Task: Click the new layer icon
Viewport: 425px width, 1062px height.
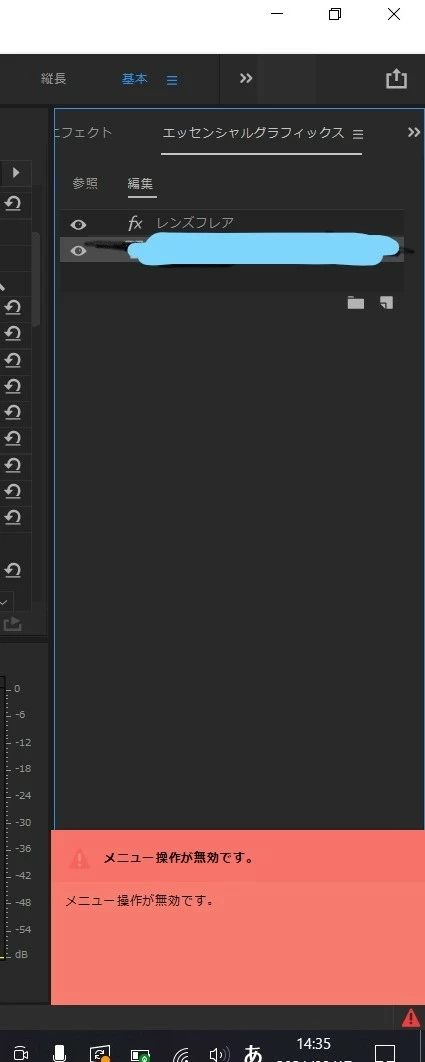Action: pos(386,303)
